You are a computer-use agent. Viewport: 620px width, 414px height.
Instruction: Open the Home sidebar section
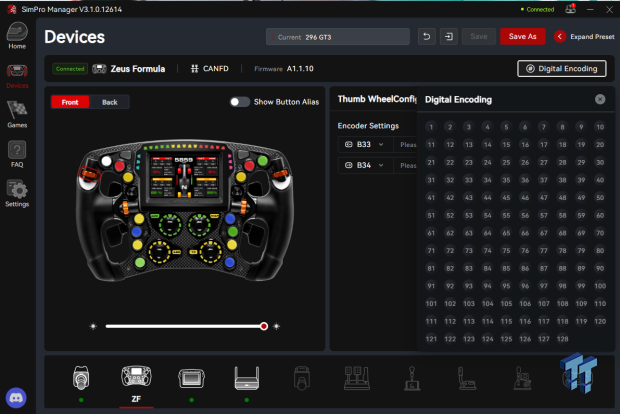[x=17, y=36]
